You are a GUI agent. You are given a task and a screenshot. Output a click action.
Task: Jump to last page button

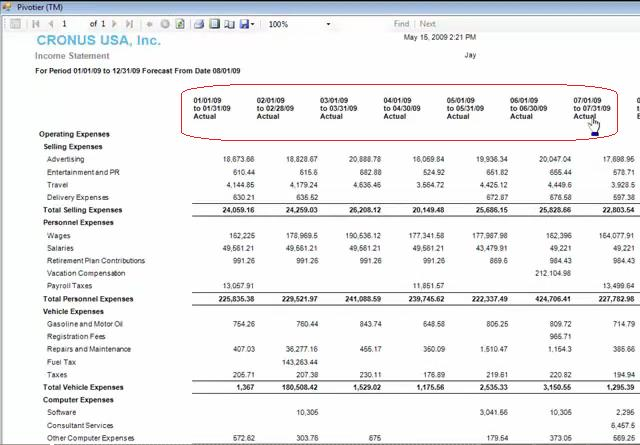(129, 24)
